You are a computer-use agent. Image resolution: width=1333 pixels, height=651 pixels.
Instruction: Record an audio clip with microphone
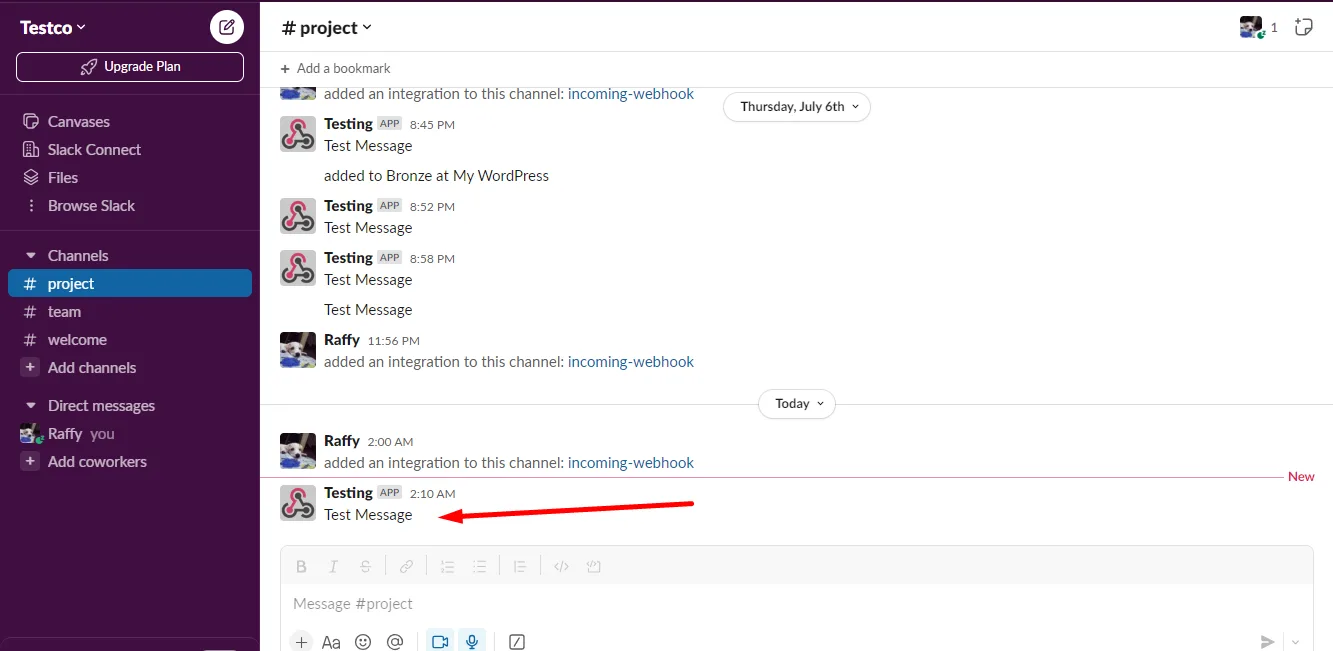coord(471,642)
